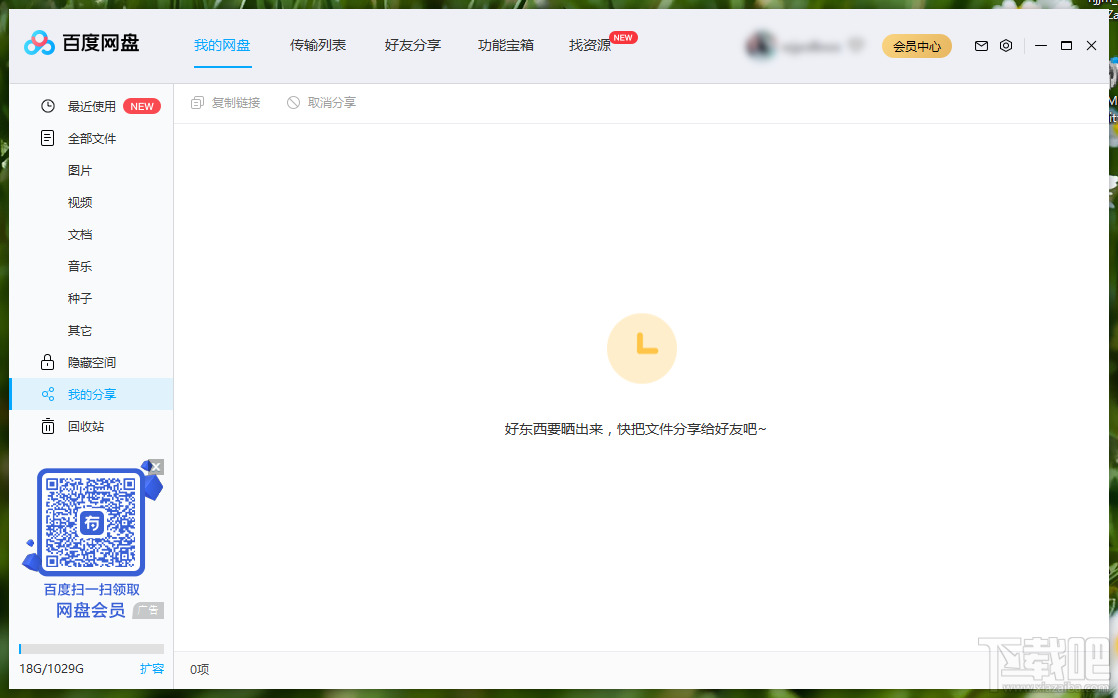
Task: Click 取消分享 toolbar button
Action: 322,103
